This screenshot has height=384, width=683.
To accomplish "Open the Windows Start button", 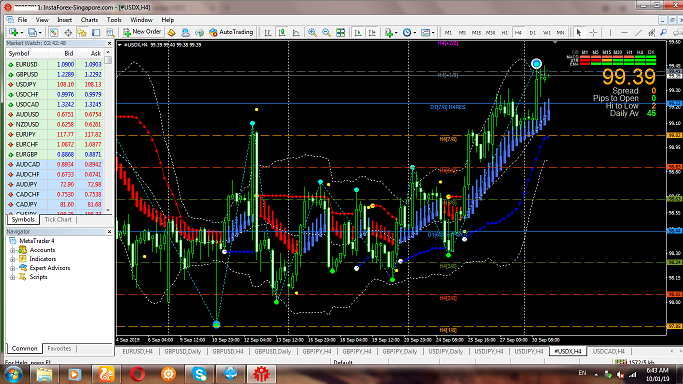I will pyautogui.click(x=12, y=374).
